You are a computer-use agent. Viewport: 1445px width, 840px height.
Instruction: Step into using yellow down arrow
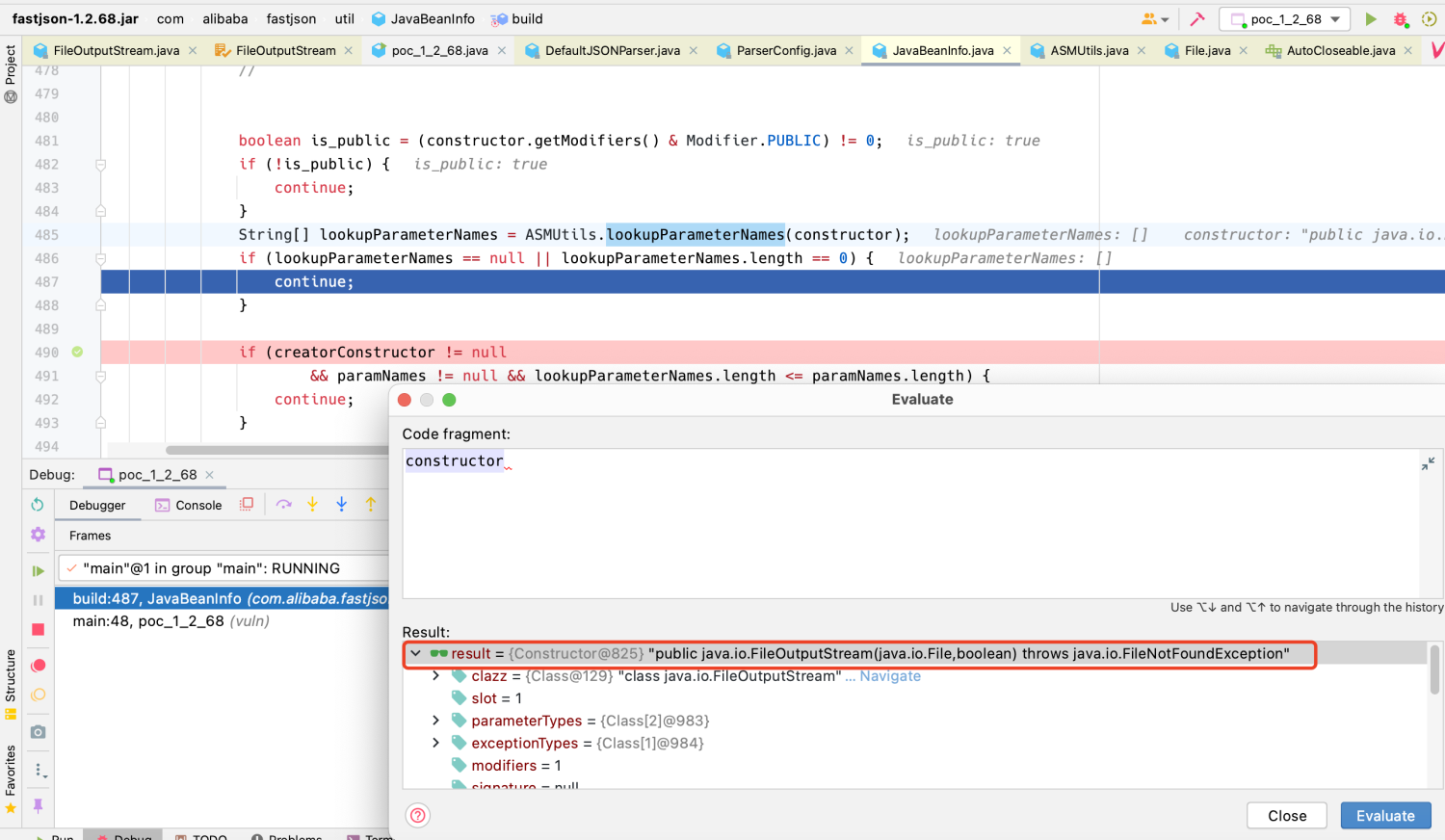coord(312,504)
